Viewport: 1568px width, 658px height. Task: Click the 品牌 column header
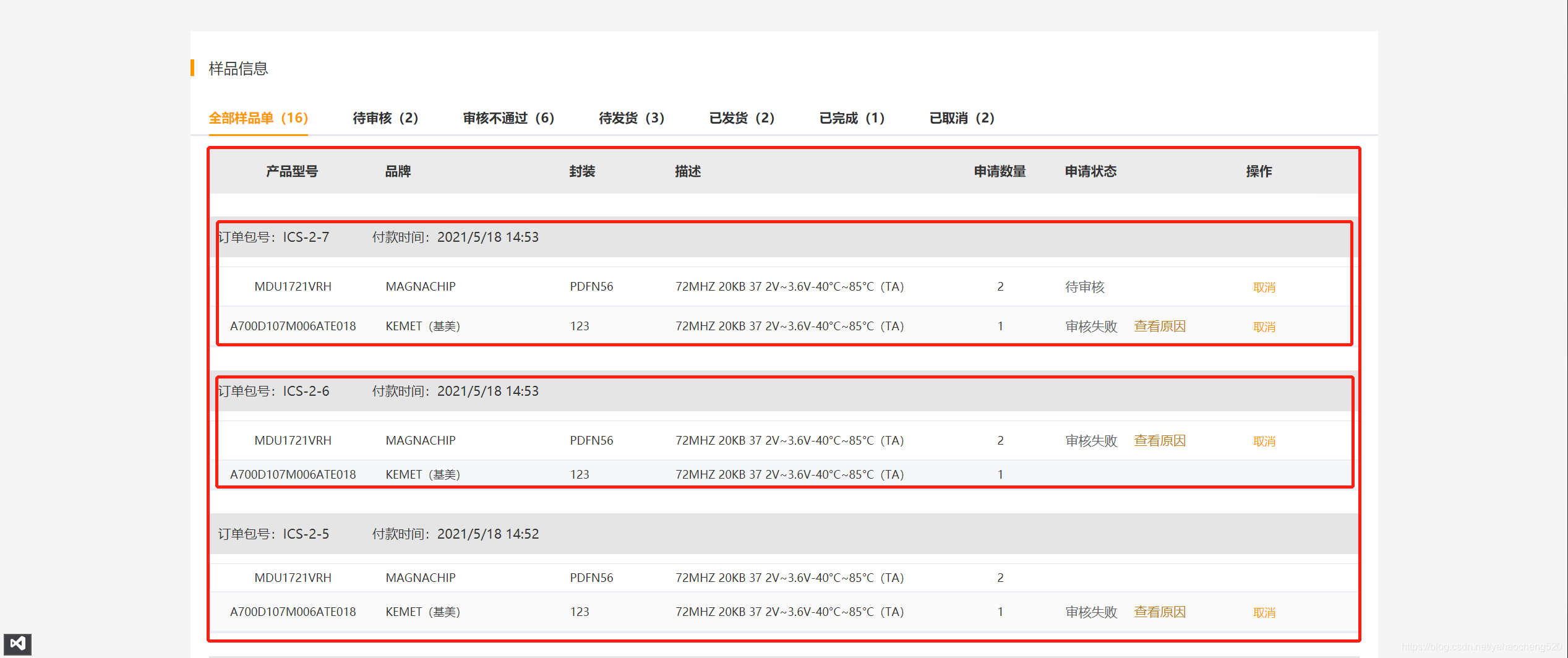[x=398, y=171]
